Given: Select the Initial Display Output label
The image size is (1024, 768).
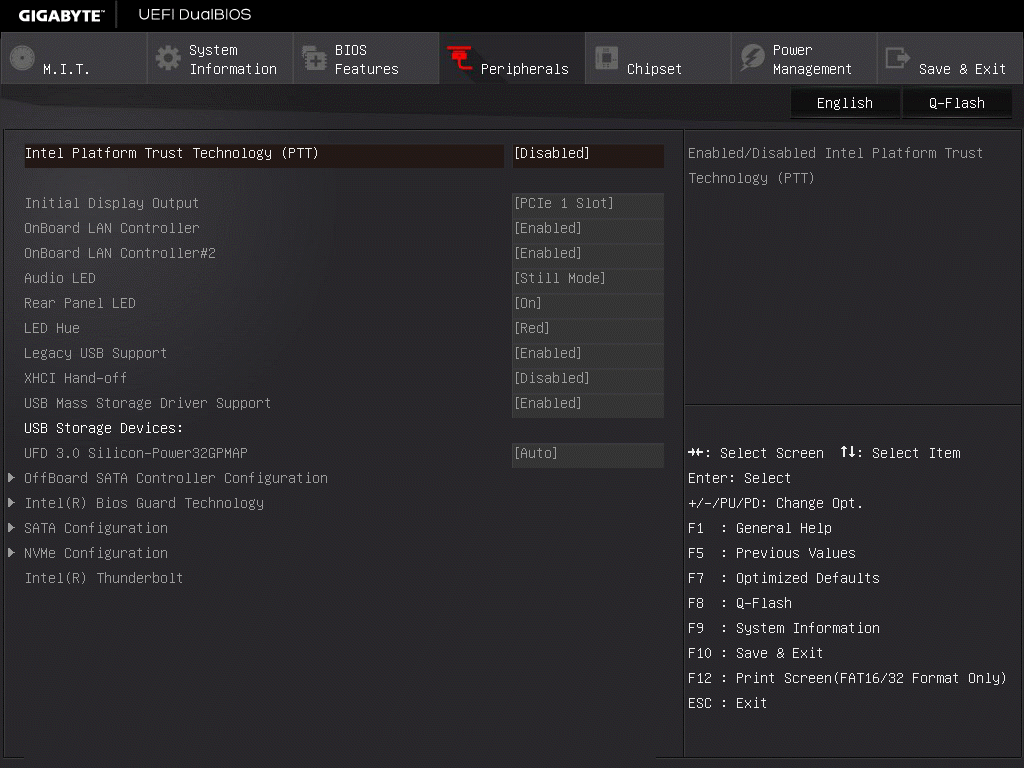Looking at the screenshot, I should click(x=112, y=203).
